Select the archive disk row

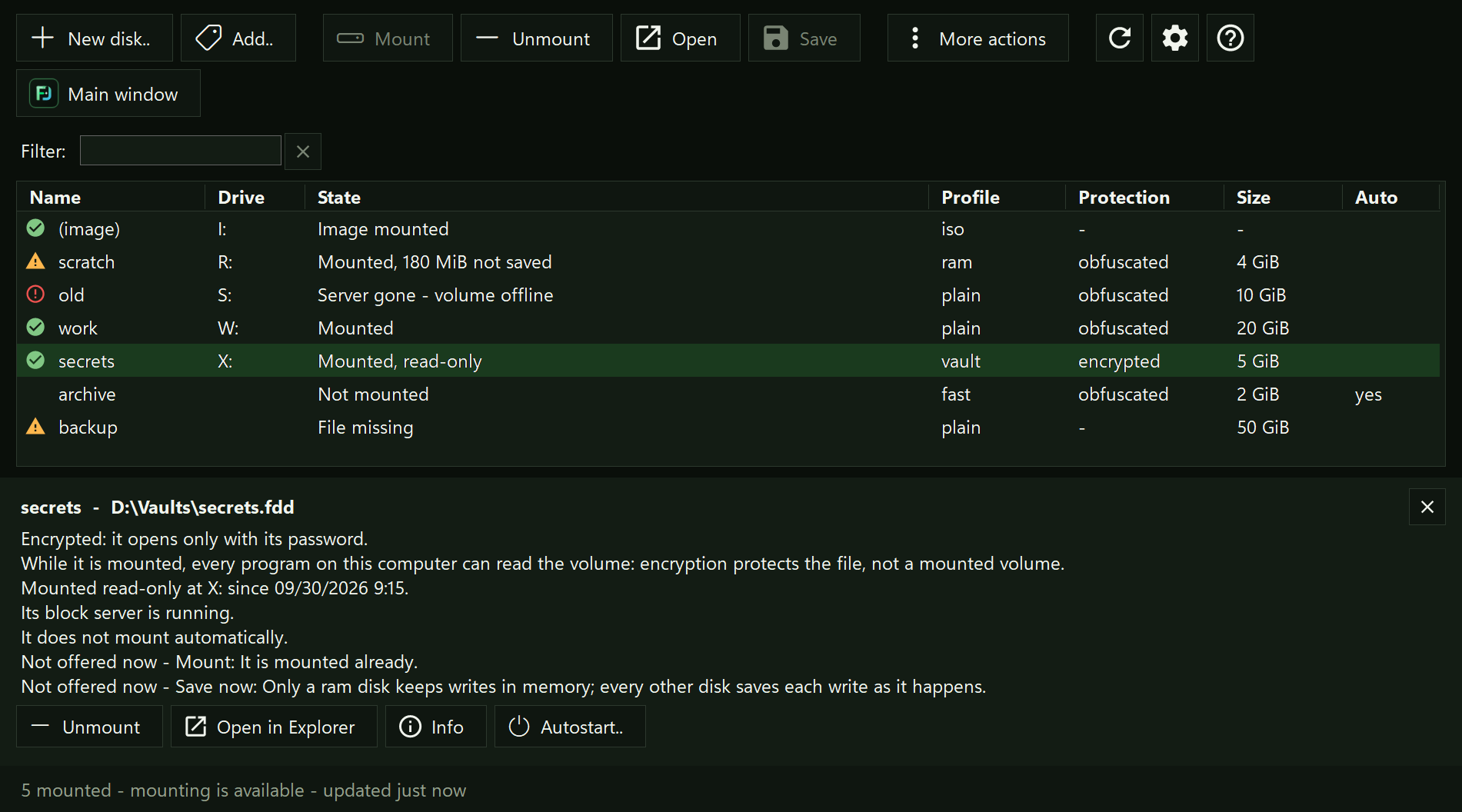[x=728, y=394]
